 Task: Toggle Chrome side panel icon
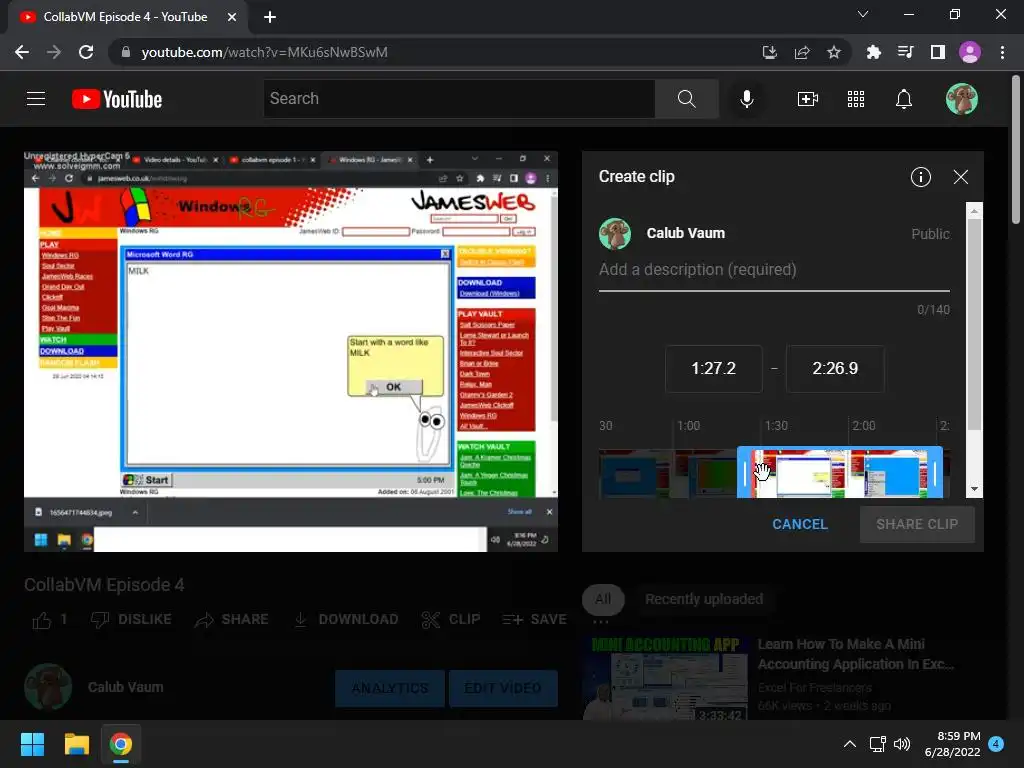pyautogui.click(x=938, y=52)
